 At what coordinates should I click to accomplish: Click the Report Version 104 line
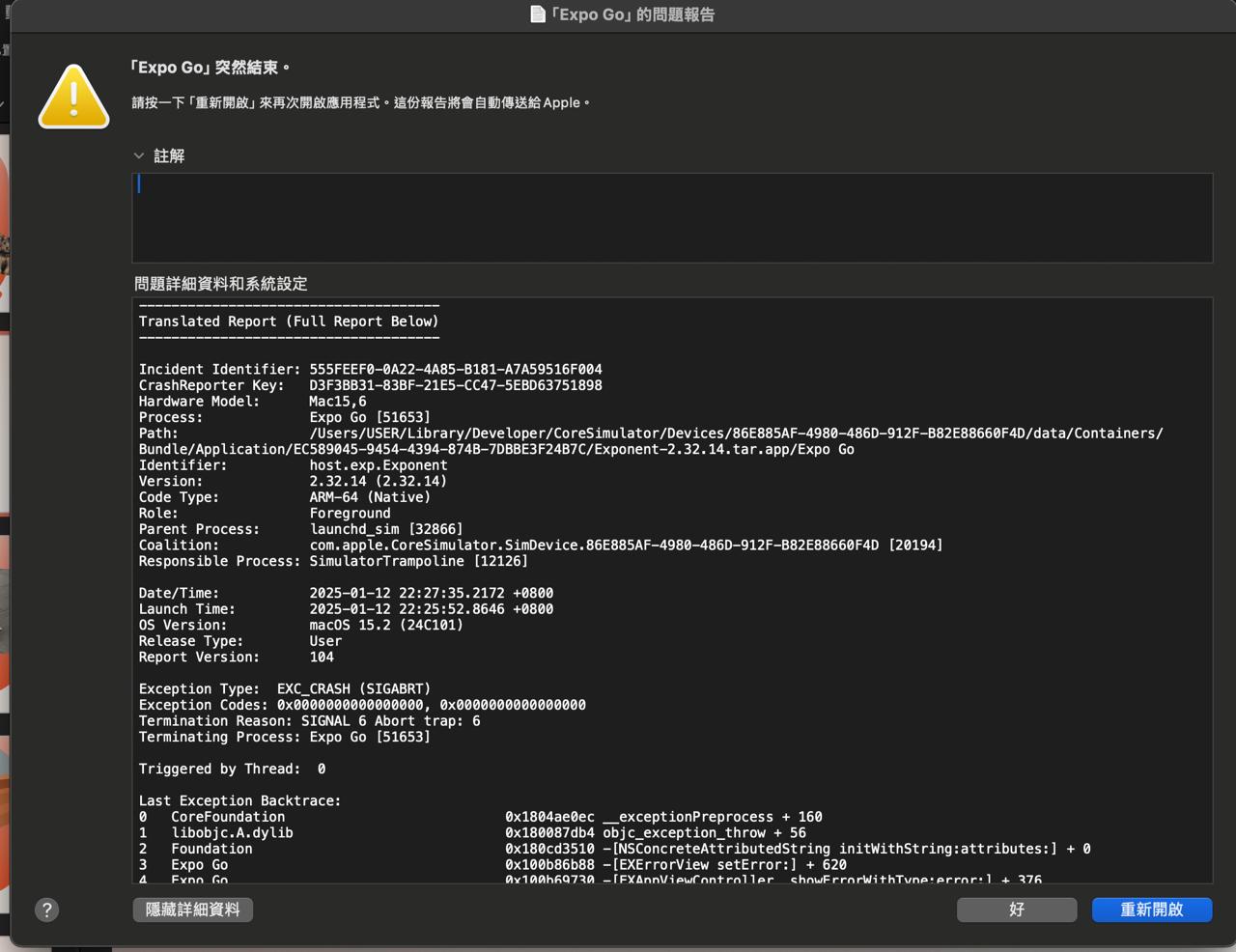coord(237,657)
